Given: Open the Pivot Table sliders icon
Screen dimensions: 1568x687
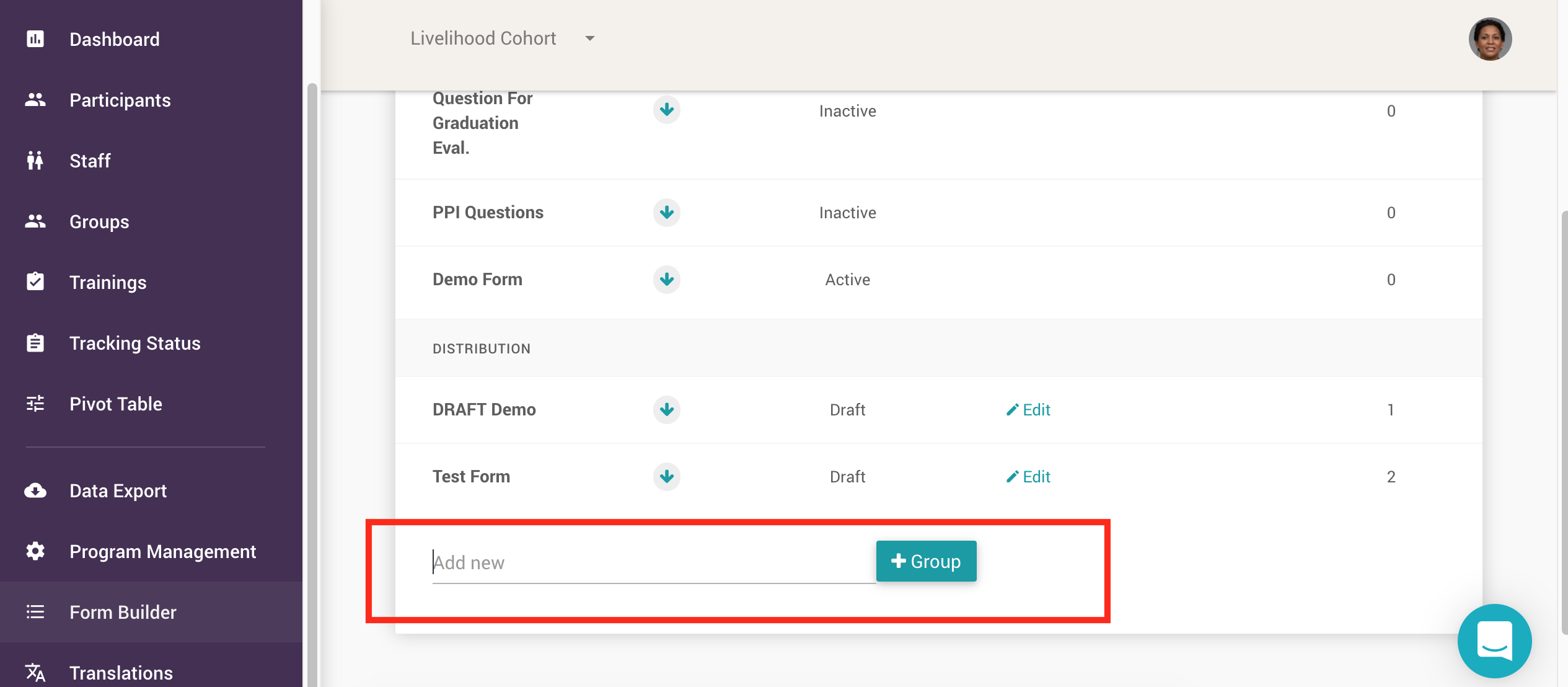Looking at the screenshot, I should [35, 403].
